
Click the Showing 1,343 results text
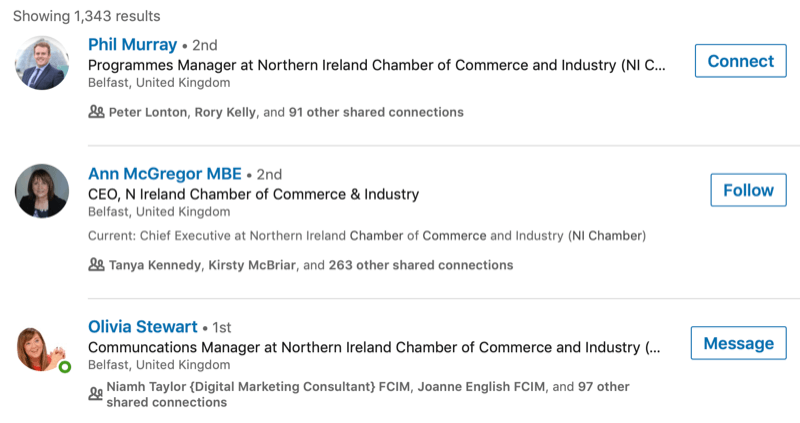coord(87,16)
